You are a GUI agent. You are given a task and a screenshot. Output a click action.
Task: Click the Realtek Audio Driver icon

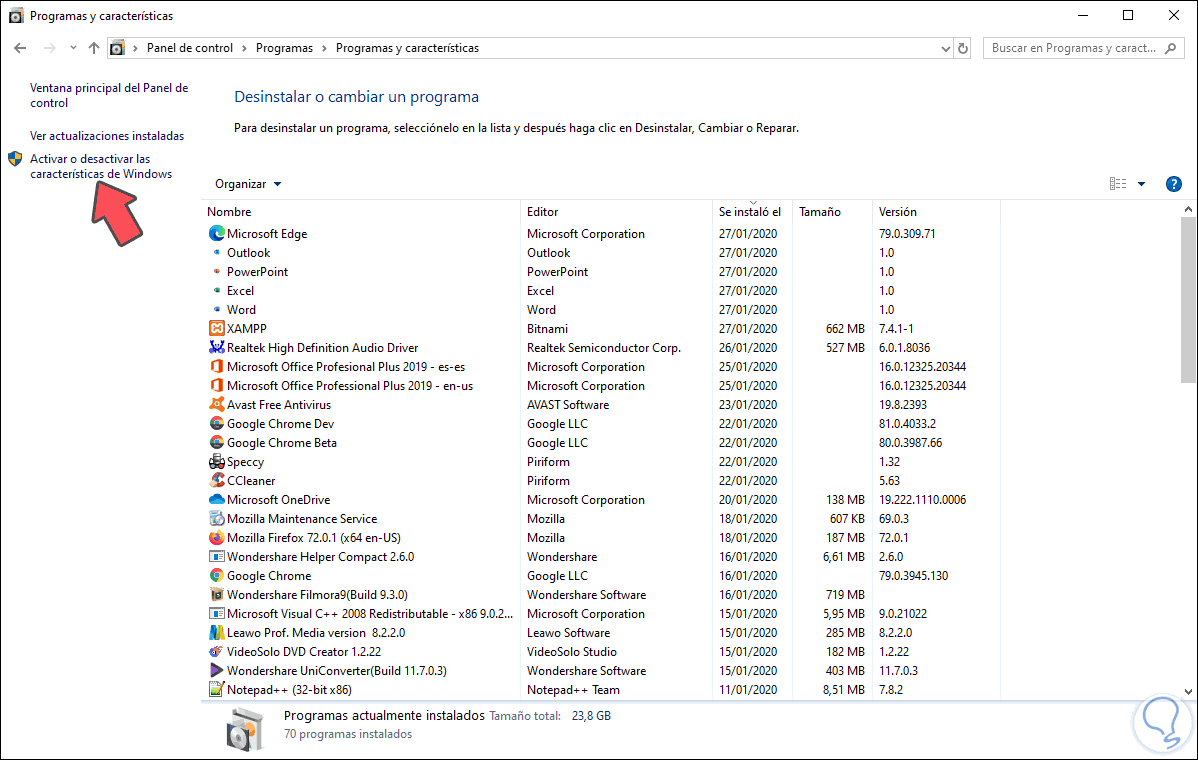(216, 348)
